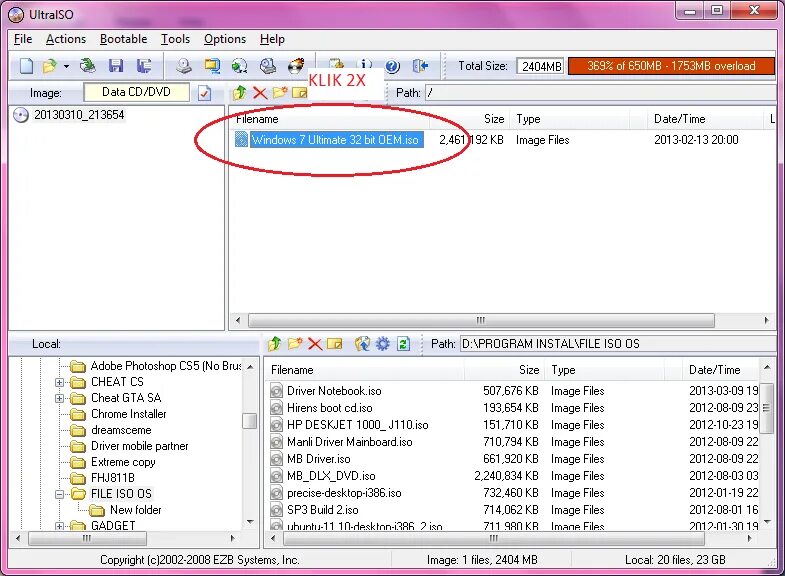Sort image pane by Date/Time column header
Screen dimensions: 785x576
(705, 119)
